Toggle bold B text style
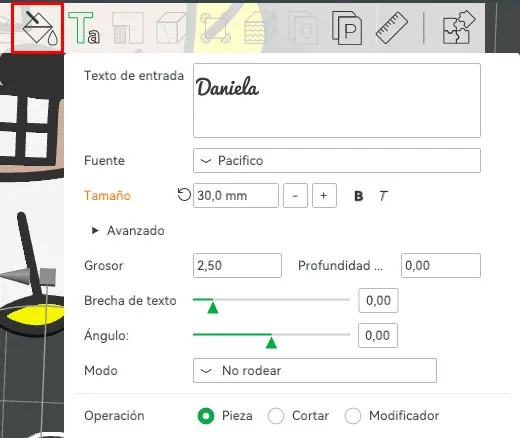This screenshot has width=520, height=438. [359, 196]
